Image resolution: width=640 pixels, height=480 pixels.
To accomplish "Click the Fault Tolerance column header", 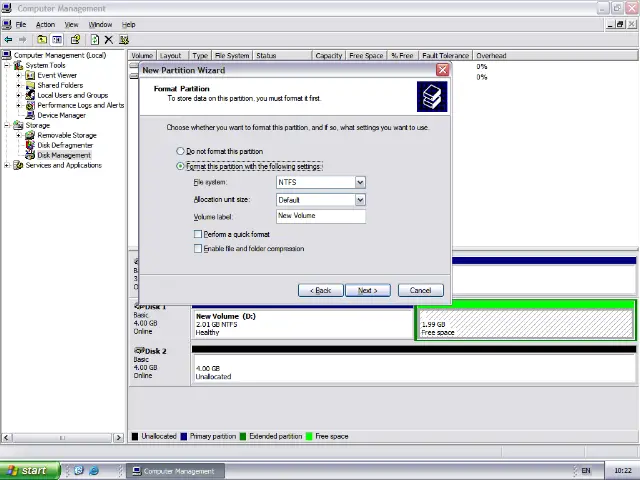I will [x=445, y=56].
